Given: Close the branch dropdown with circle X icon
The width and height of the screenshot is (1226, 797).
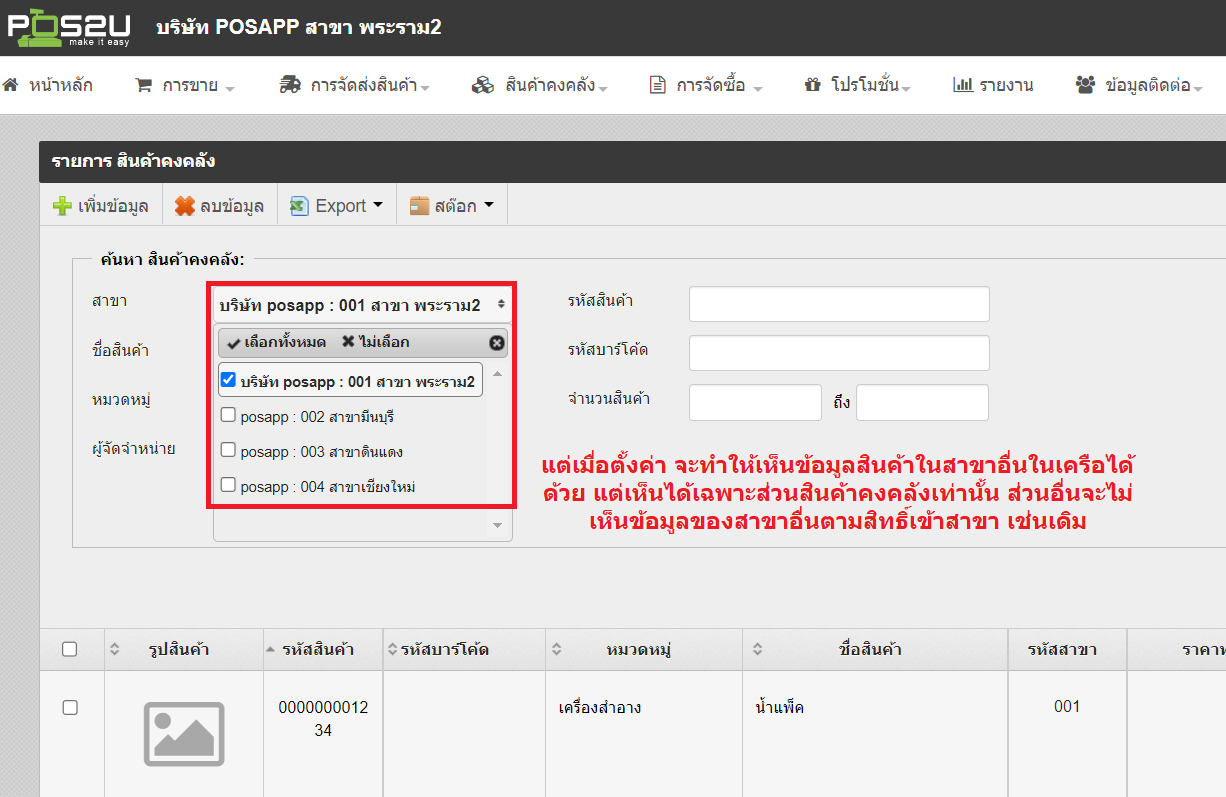Looking at the screenshot, I should (x=497, y=343).
